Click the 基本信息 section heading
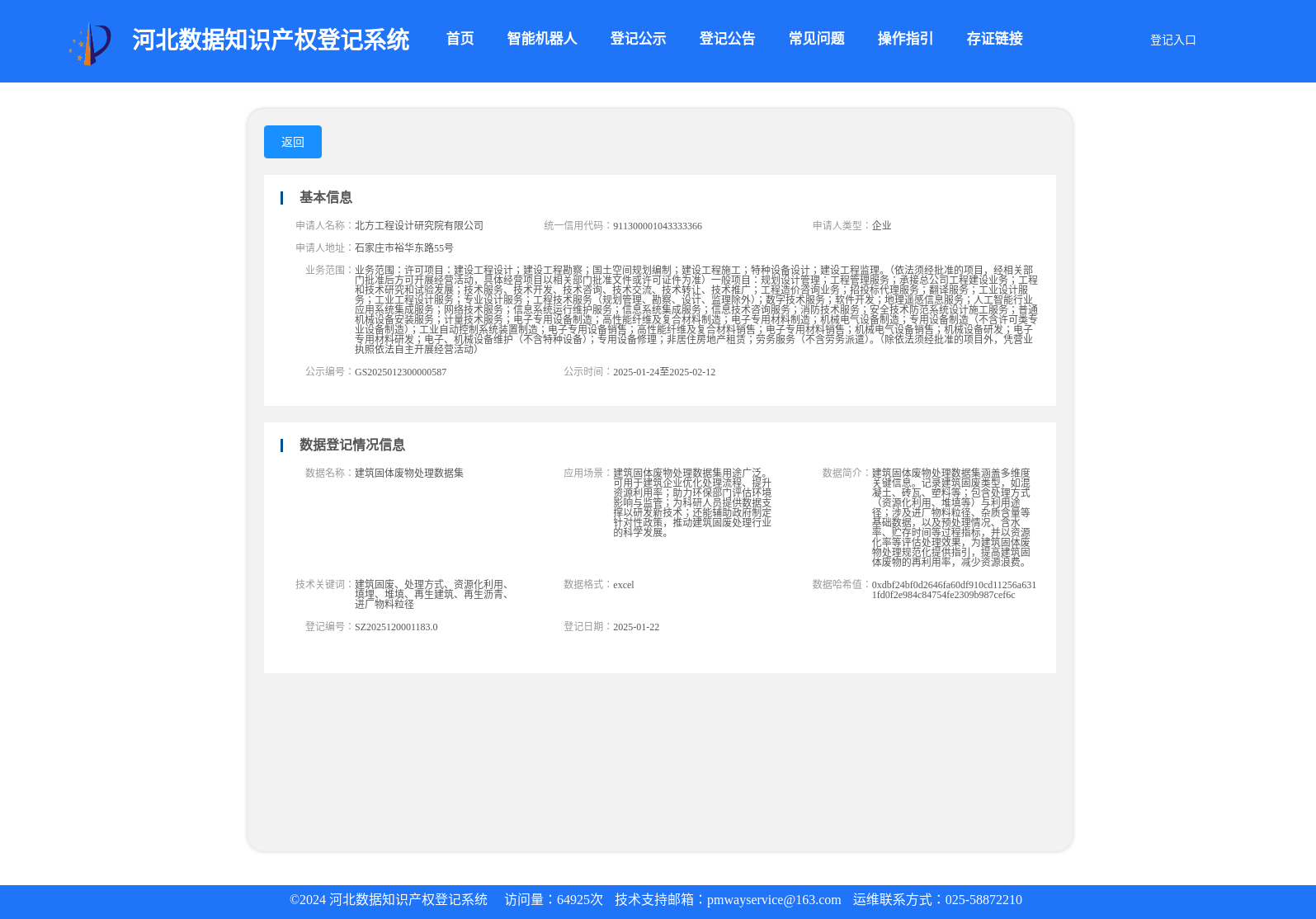 coord(325,197)
